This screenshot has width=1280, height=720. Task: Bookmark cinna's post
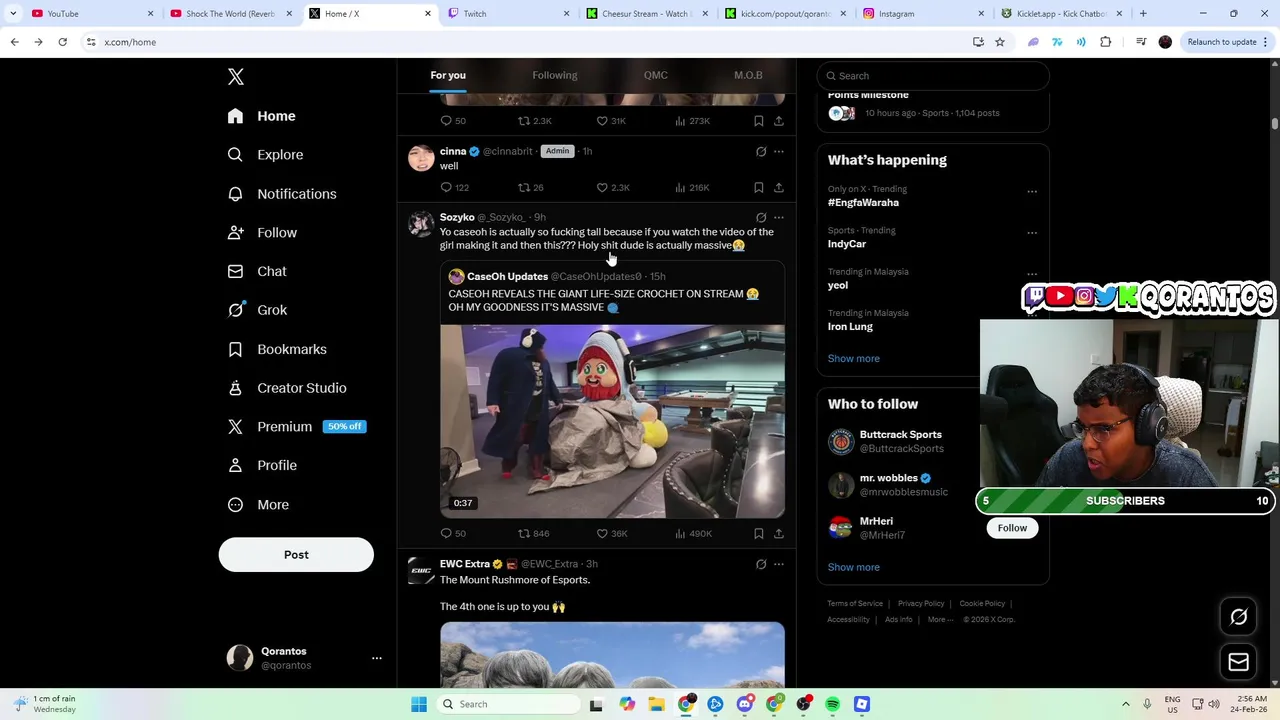coord(758,188)
